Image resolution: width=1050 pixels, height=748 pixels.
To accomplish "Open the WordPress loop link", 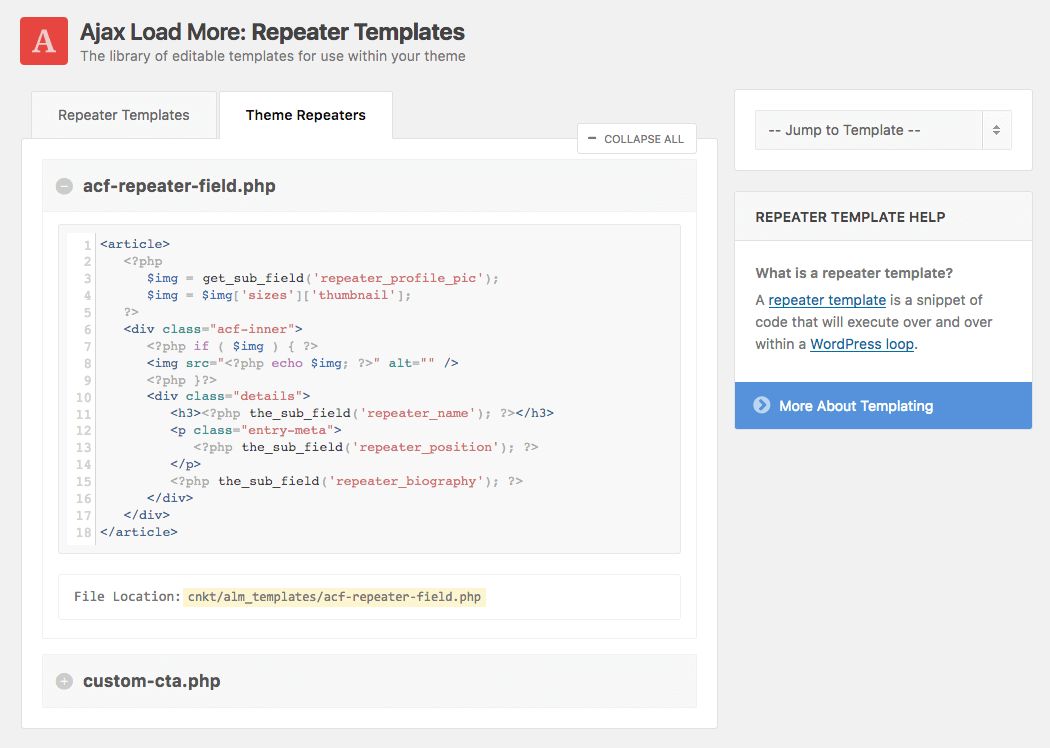I will coord(862,344).
